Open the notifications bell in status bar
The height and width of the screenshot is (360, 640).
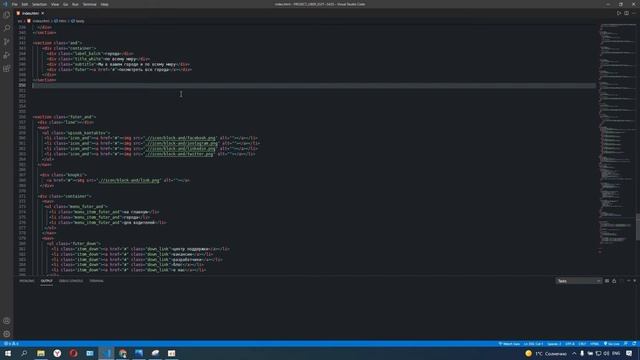[x=634, y=344]
